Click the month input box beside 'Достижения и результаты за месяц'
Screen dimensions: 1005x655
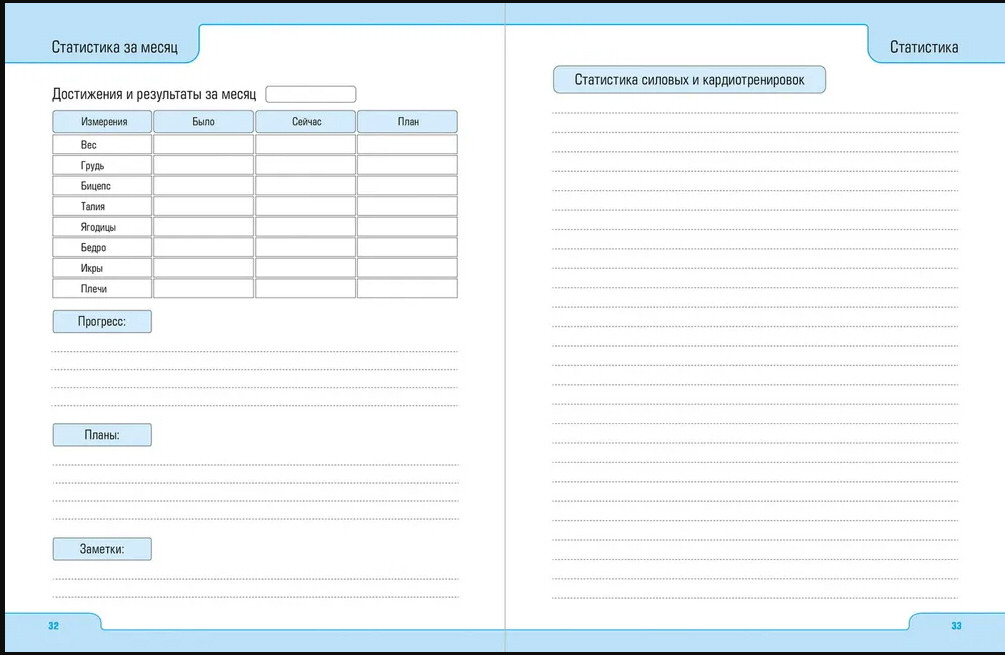[x=311, y=94]
